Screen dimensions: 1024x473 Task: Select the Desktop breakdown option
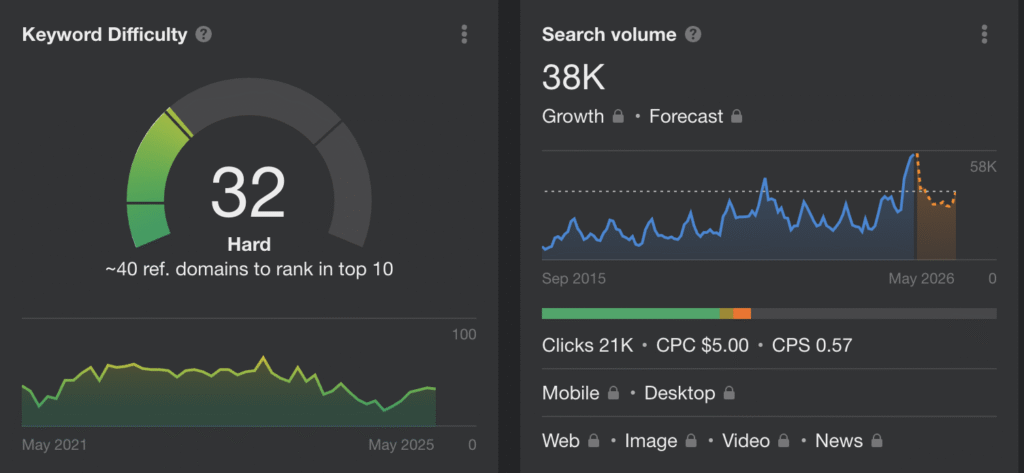coord(679,393)
